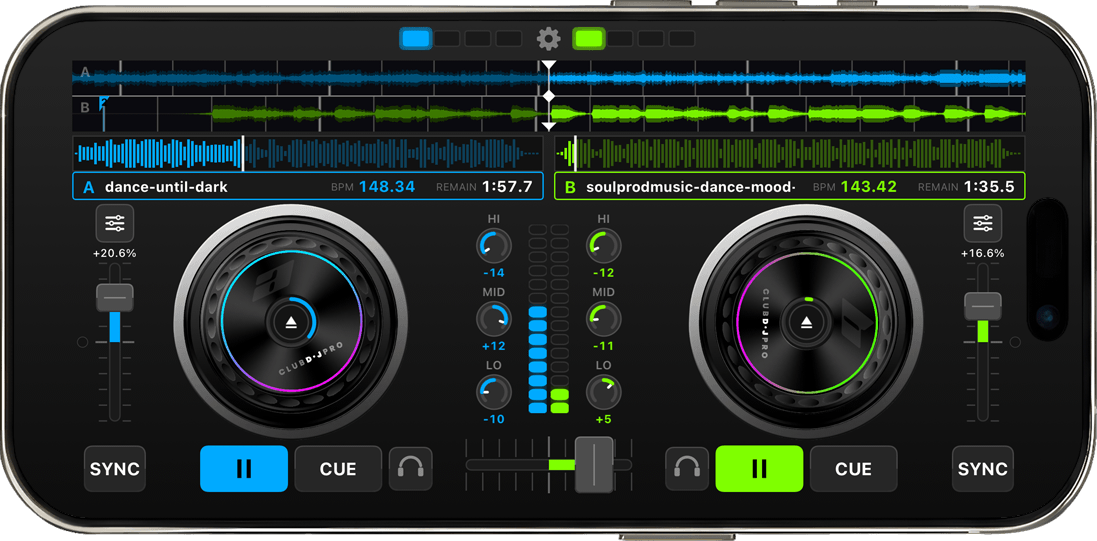Click deck B BPM value 143.42
This screenshot has width=1097, height=541.
click(x=869, y=187)
